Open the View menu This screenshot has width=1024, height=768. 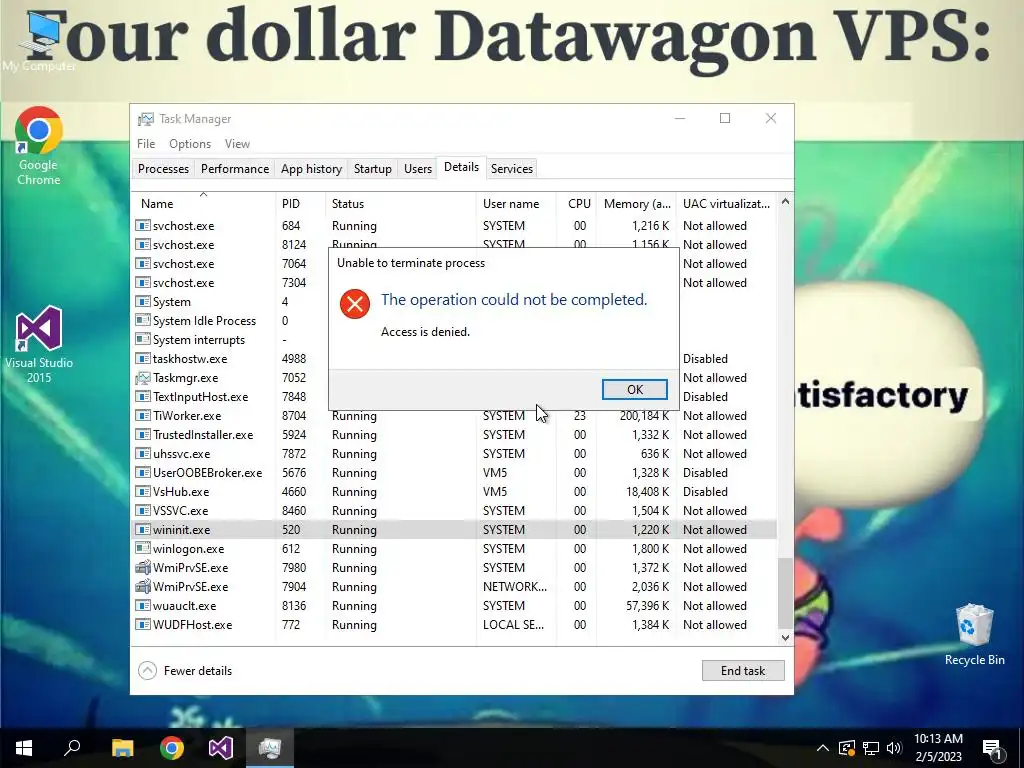coord(237,144)
